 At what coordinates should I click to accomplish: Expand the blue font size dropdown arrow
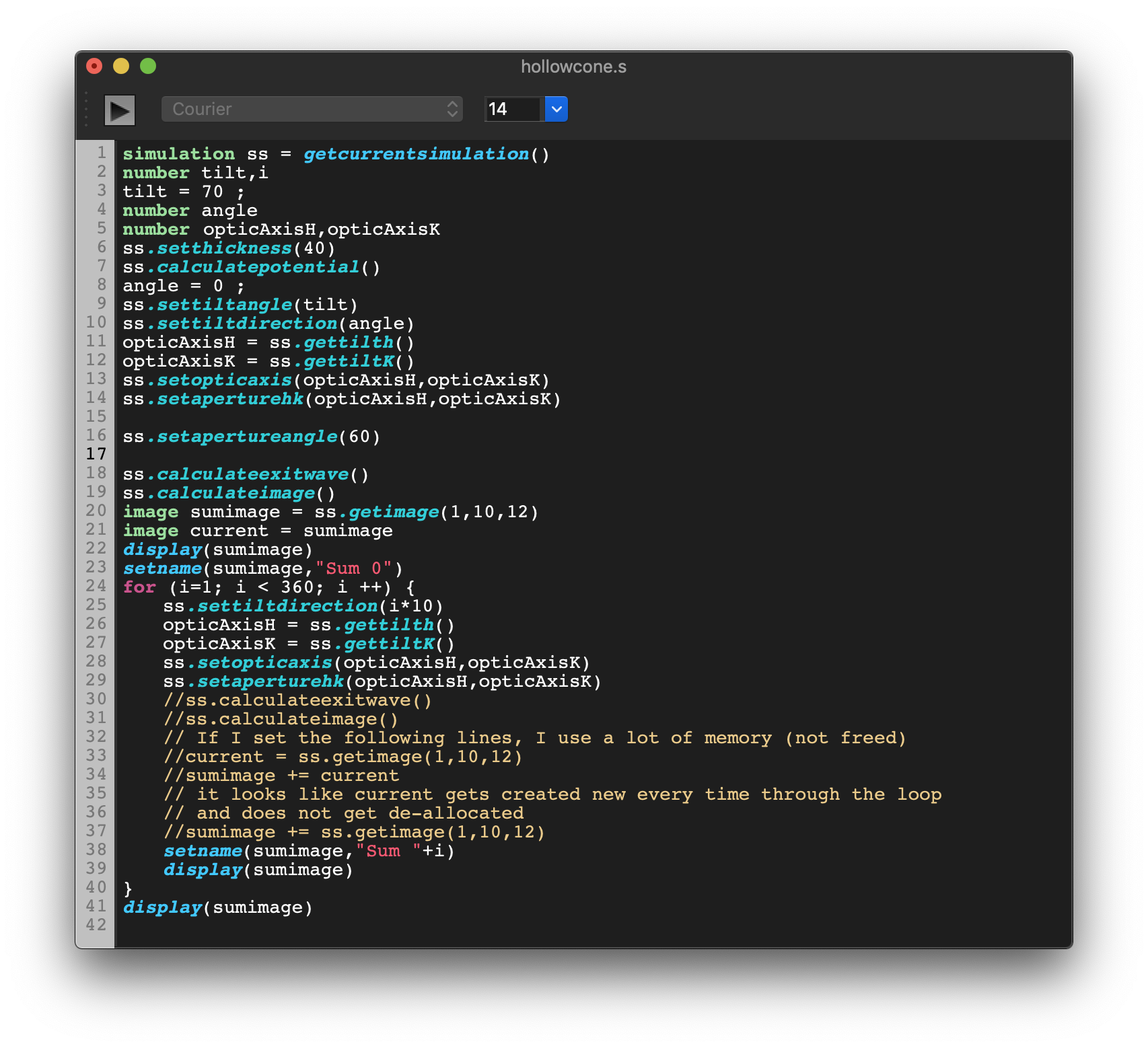pos(557,109)
